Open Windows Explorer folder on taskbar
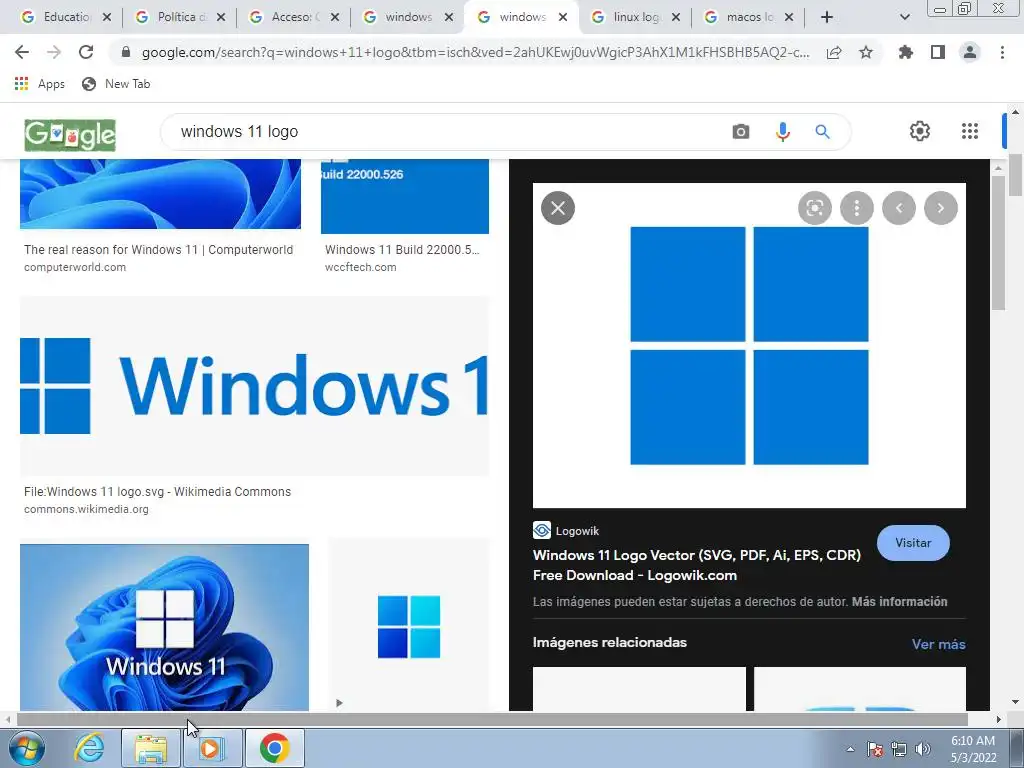The height and width of the screenshot is (768, 1024). coord(151,748)
